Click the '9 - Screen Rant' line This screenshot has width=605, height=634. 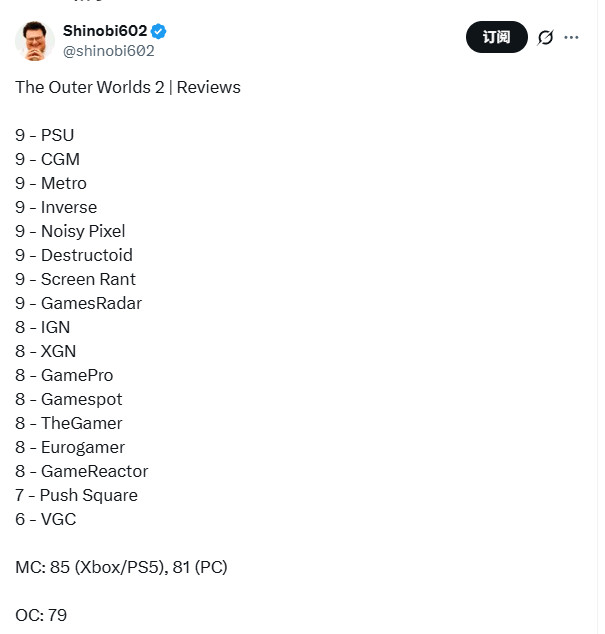(x=75, y=279)
